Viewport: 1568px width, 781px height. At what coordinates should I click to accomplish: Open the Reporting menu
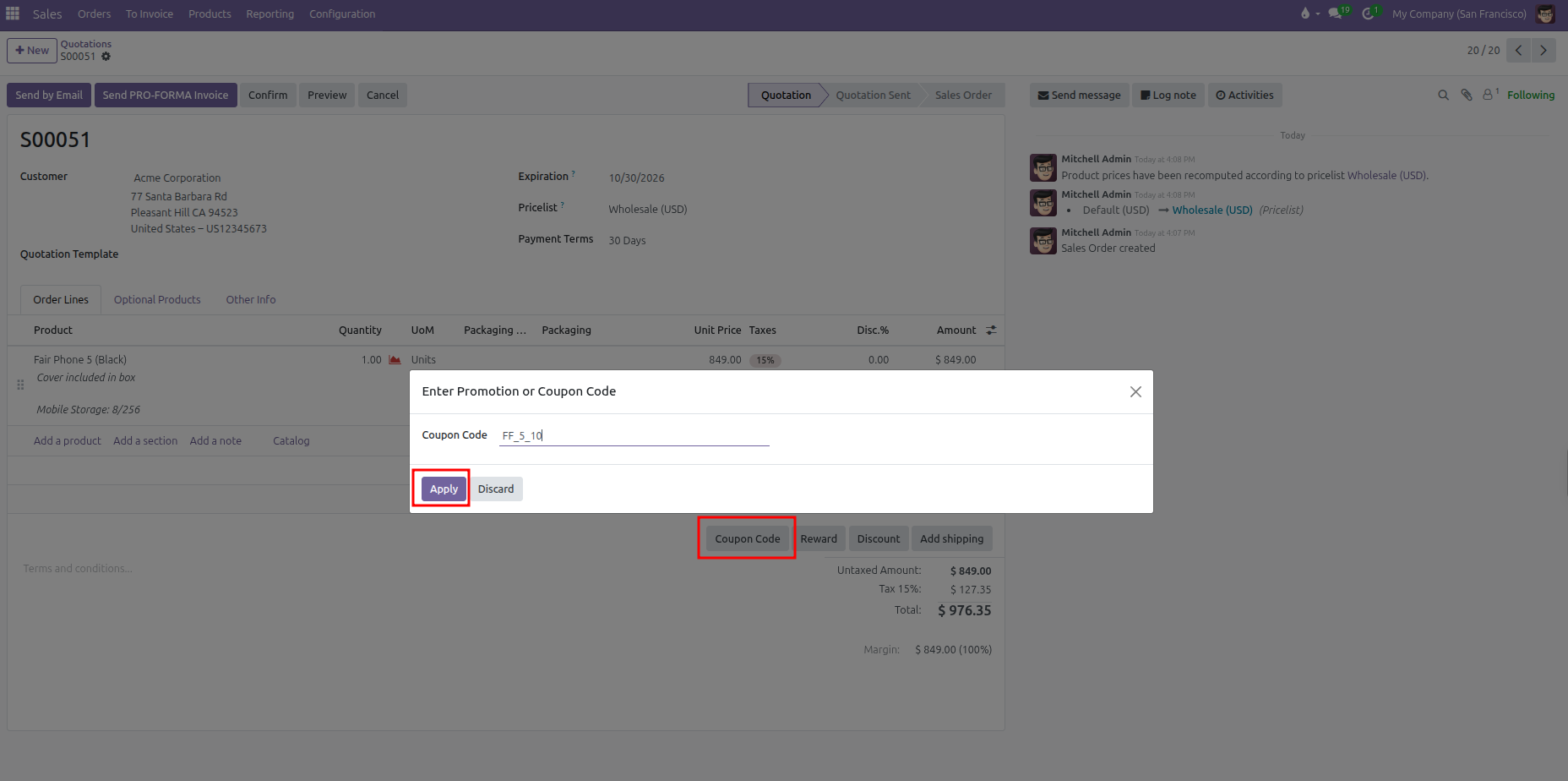tap(270, 14)
